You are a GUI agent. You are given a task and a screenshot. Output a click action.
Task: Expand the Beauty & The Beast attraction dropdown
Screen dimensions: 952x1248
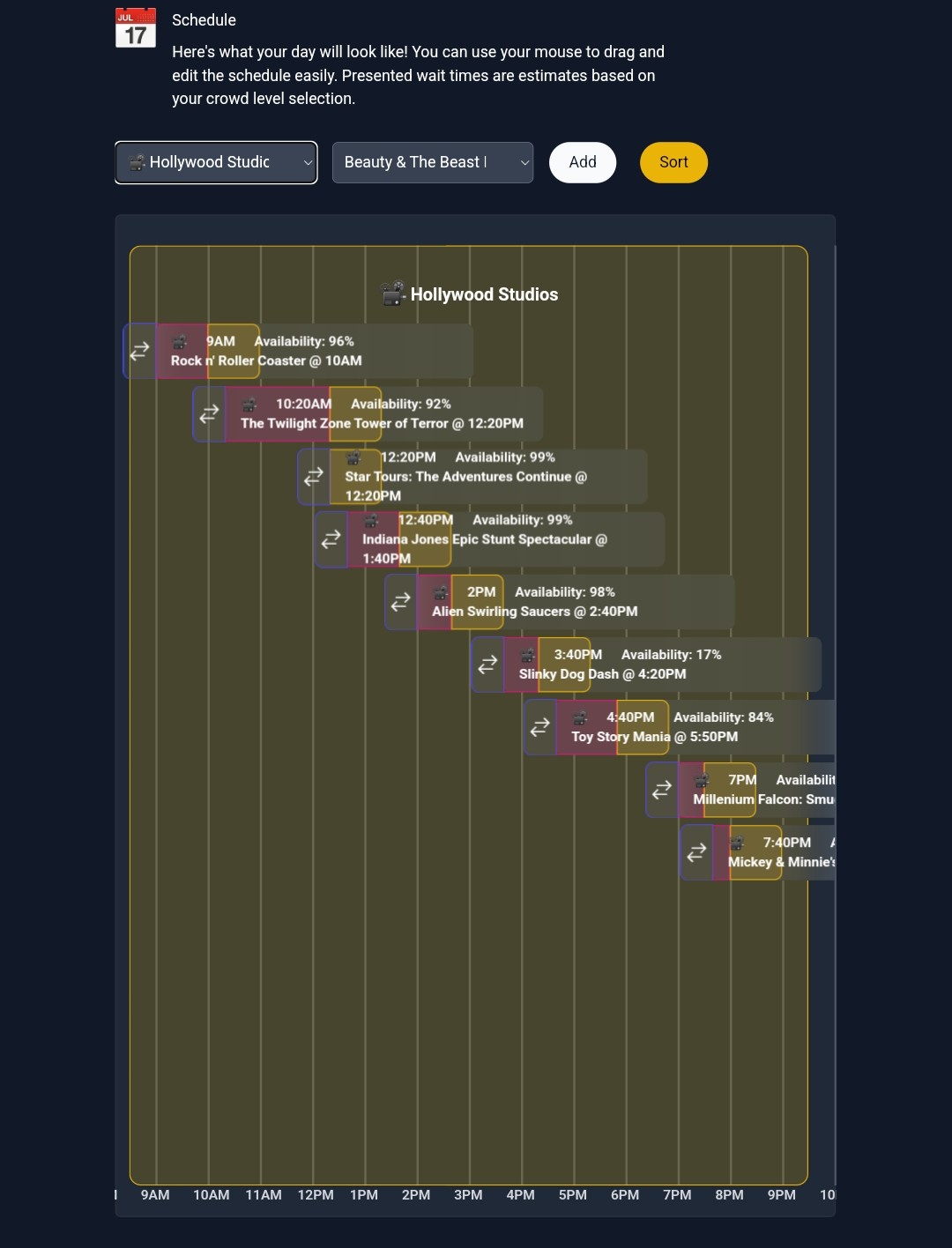(433, 162)
